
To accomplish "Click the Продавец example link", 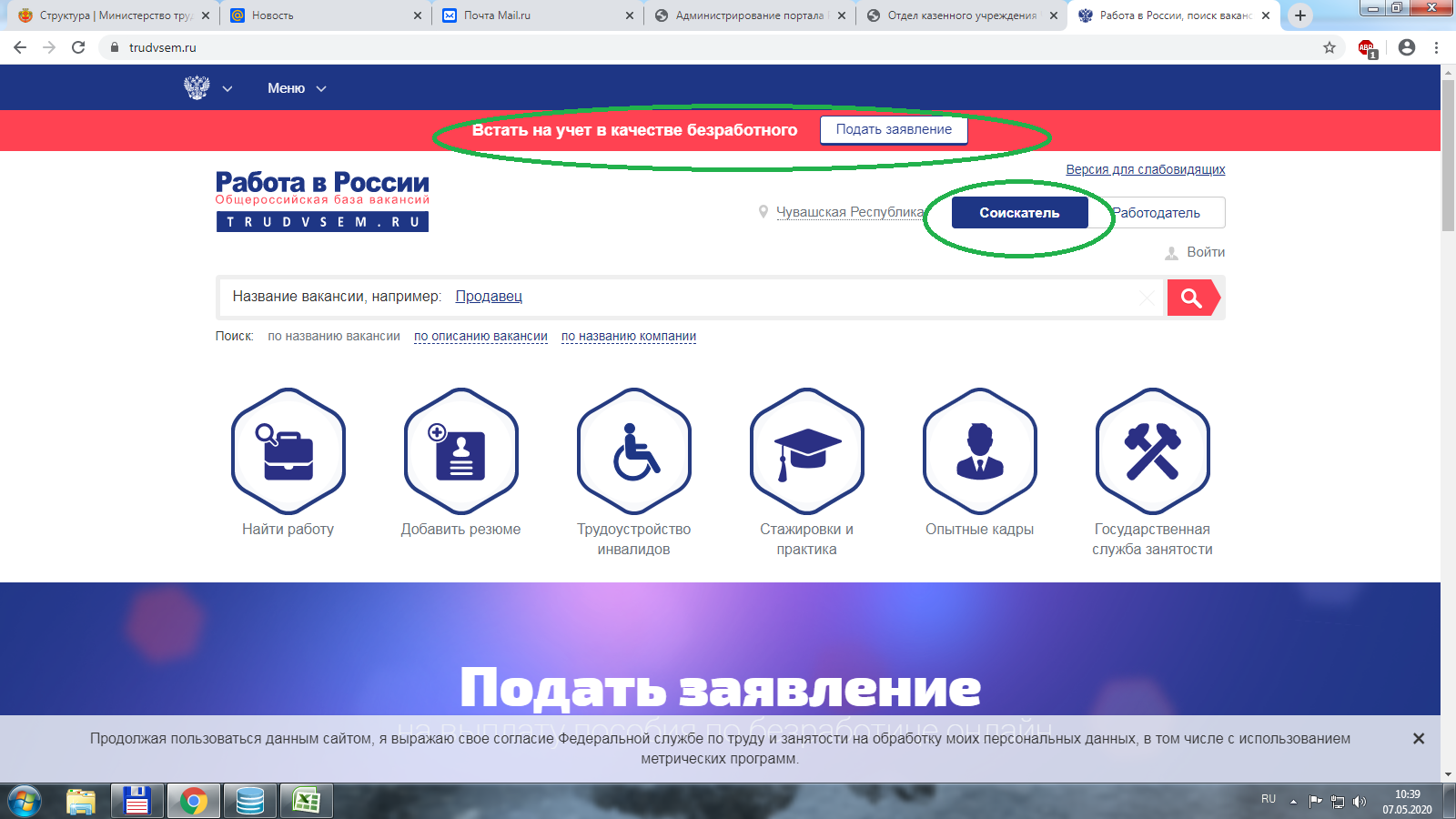I will 489,297.
